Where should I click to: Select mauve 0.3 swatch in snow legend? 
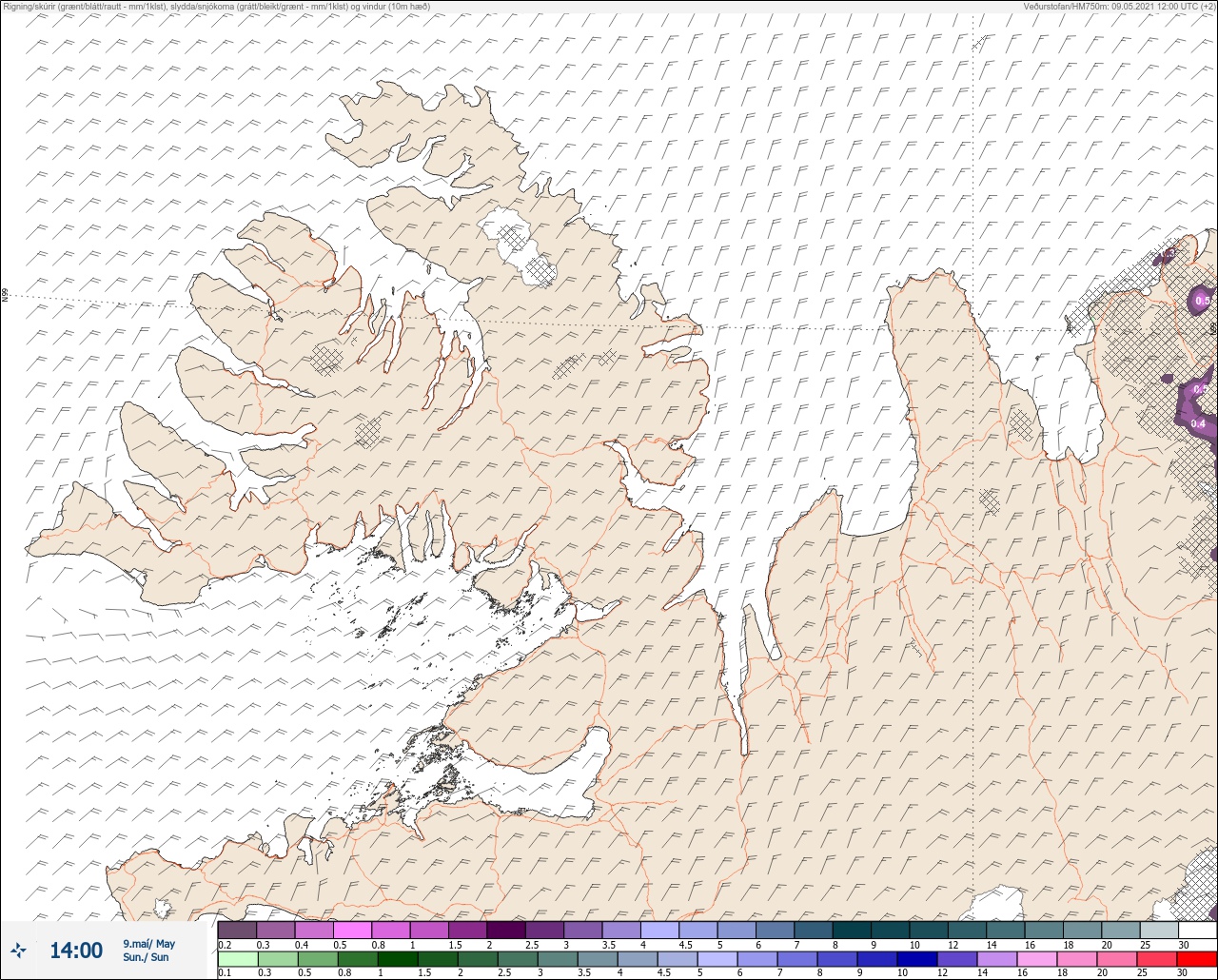(x=276, y=930)
